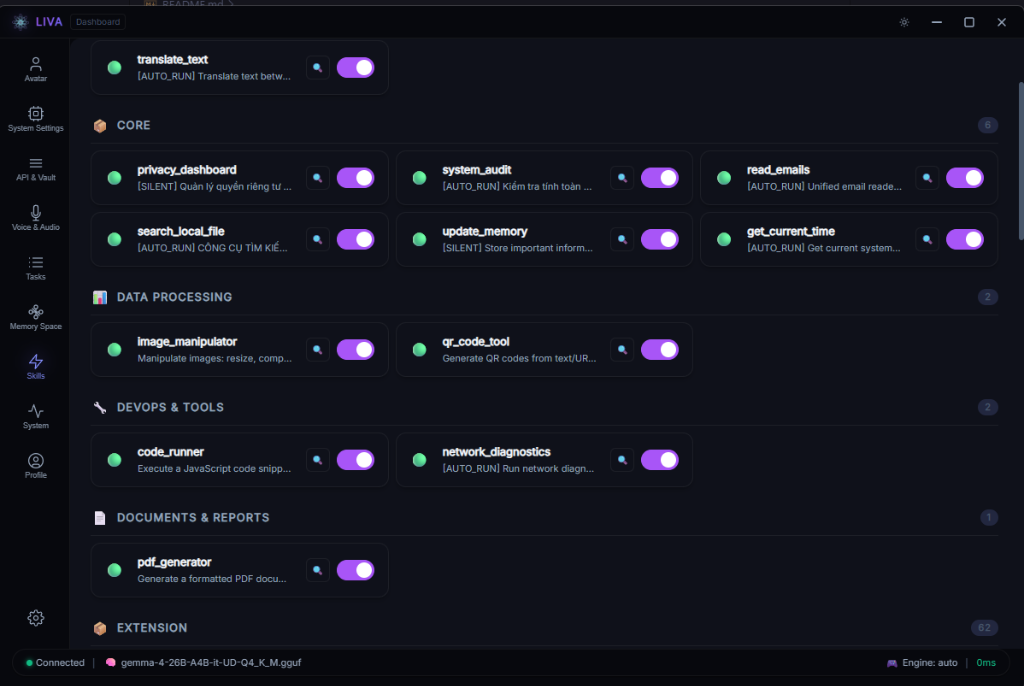This screenshot has height=686, width=1024.
Task: Inspect get_current_time via magnifier icon
Action: click(x=927, y=239)
